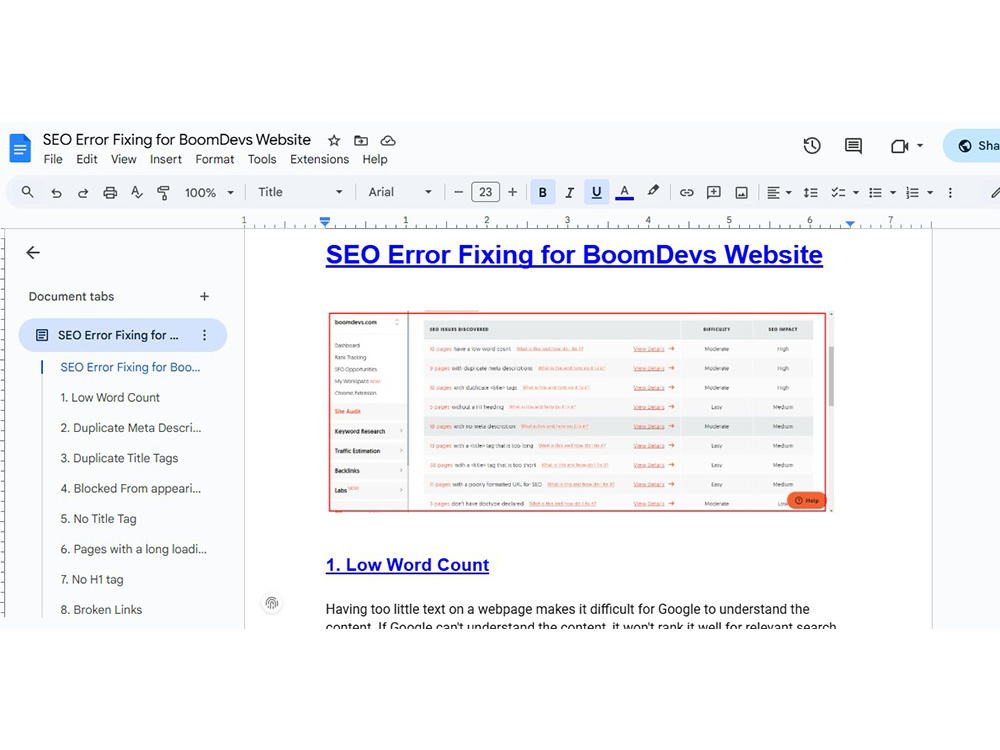Screen dimensions: 1000x750
Task: Open text alignment options
Action: point(779,193)
